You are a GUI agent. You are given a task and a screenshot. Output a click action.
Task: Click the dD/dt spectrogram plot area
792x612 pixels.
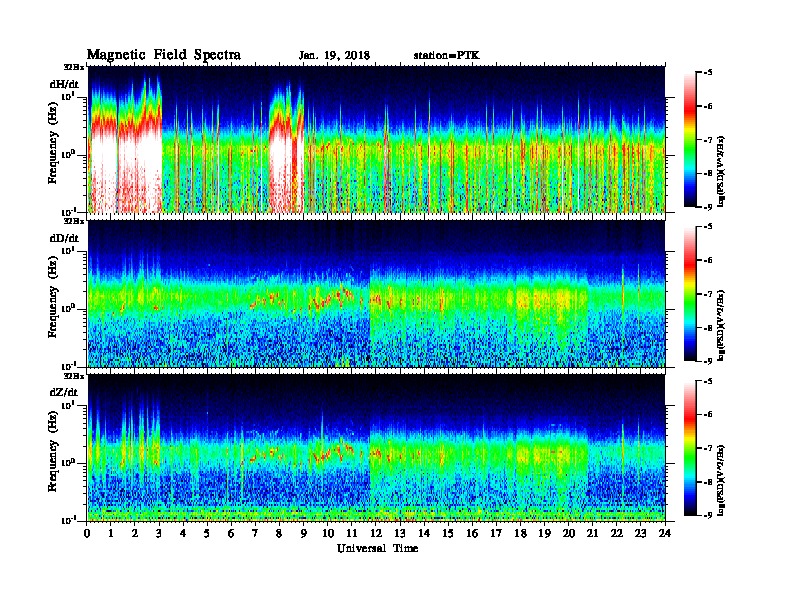[376, 294]
